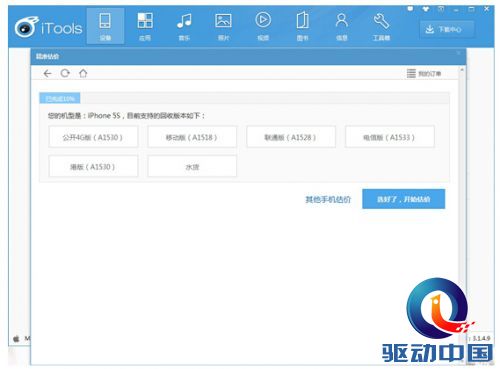The width and height of the screenshot is (500, 369).
Task: Go to home via the house icon
Action: pyautogui.click(x=83, y=73)
